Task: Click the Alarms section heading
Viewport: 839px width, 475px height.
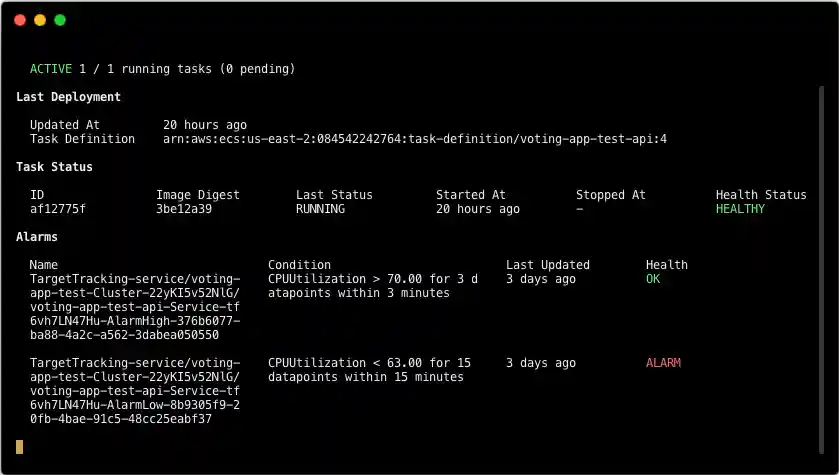Action: pos(37,237)
